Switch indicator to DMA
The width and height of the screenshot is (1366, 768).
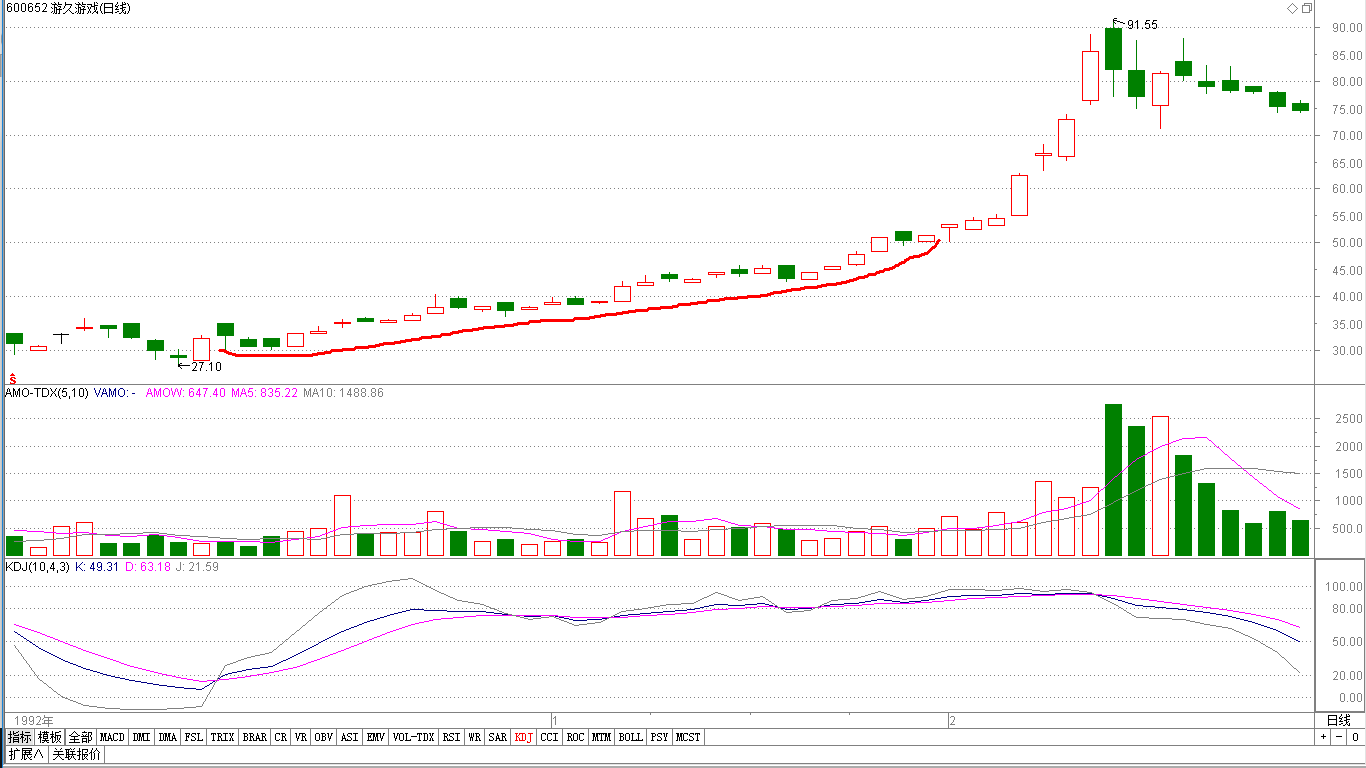coord(168,737)
